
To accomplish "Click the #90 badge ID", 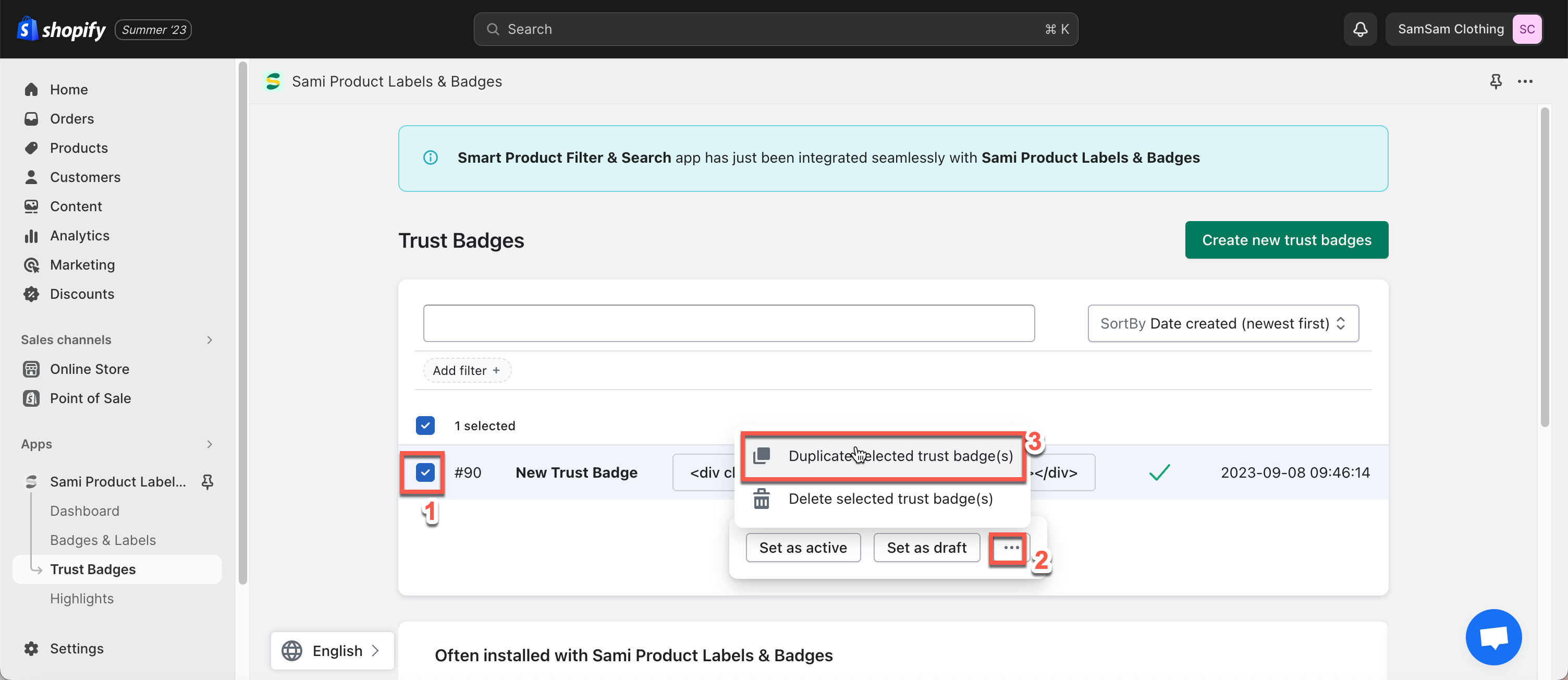I will pos(468,472).
